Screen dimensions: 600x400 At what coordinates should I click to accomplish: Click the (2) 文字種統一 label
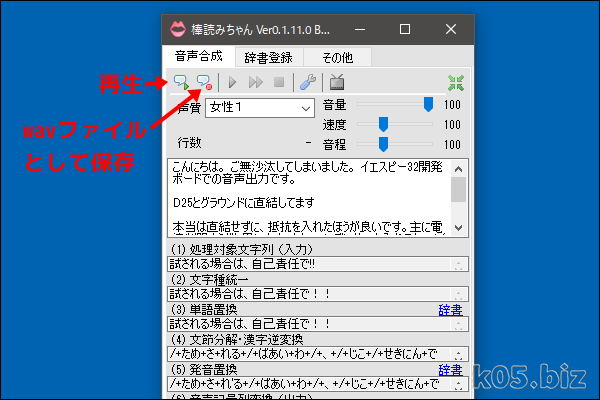click(x=209, y=280)
